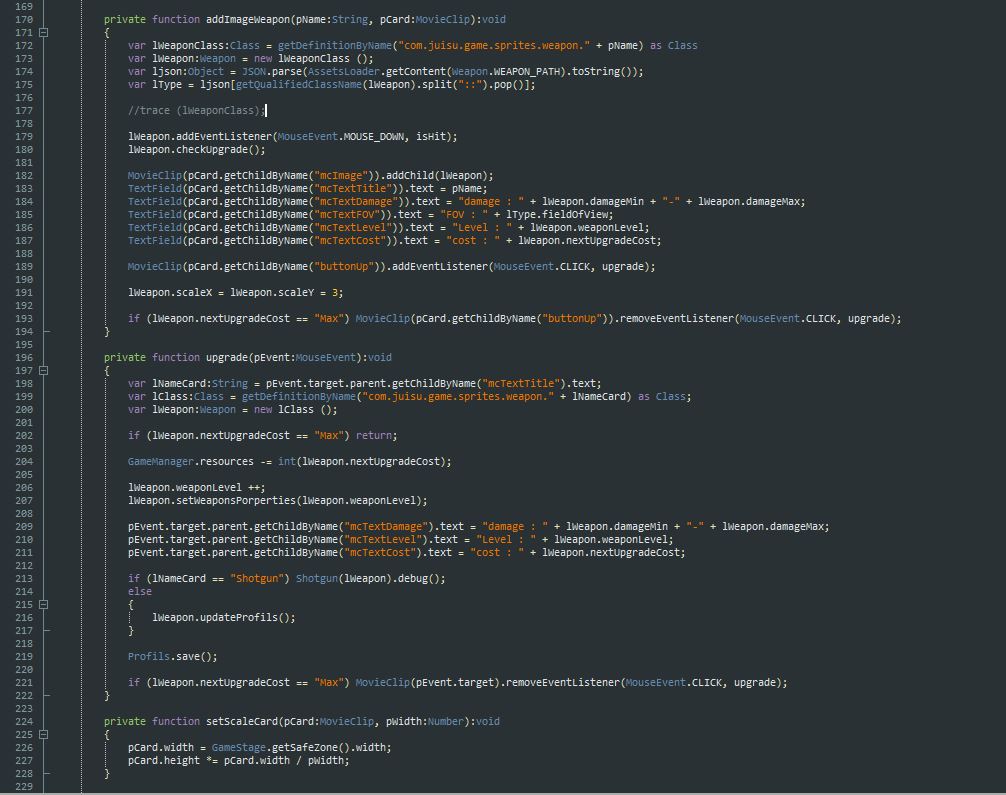The width and height of the screenshot is (1006, 795).
Task: Click line number 229 in the gutter
Action: point(24,787)
